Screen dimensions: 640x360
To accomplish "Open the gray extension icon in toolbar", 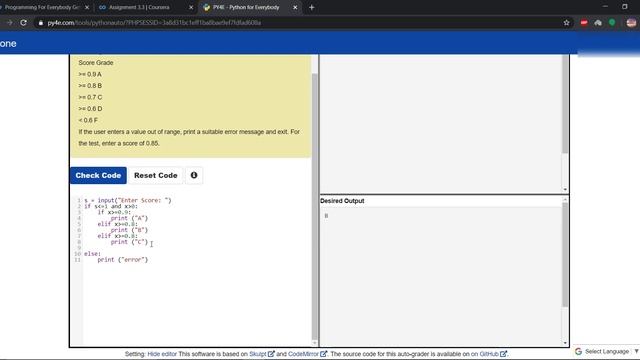I will (x=598, y=23).
